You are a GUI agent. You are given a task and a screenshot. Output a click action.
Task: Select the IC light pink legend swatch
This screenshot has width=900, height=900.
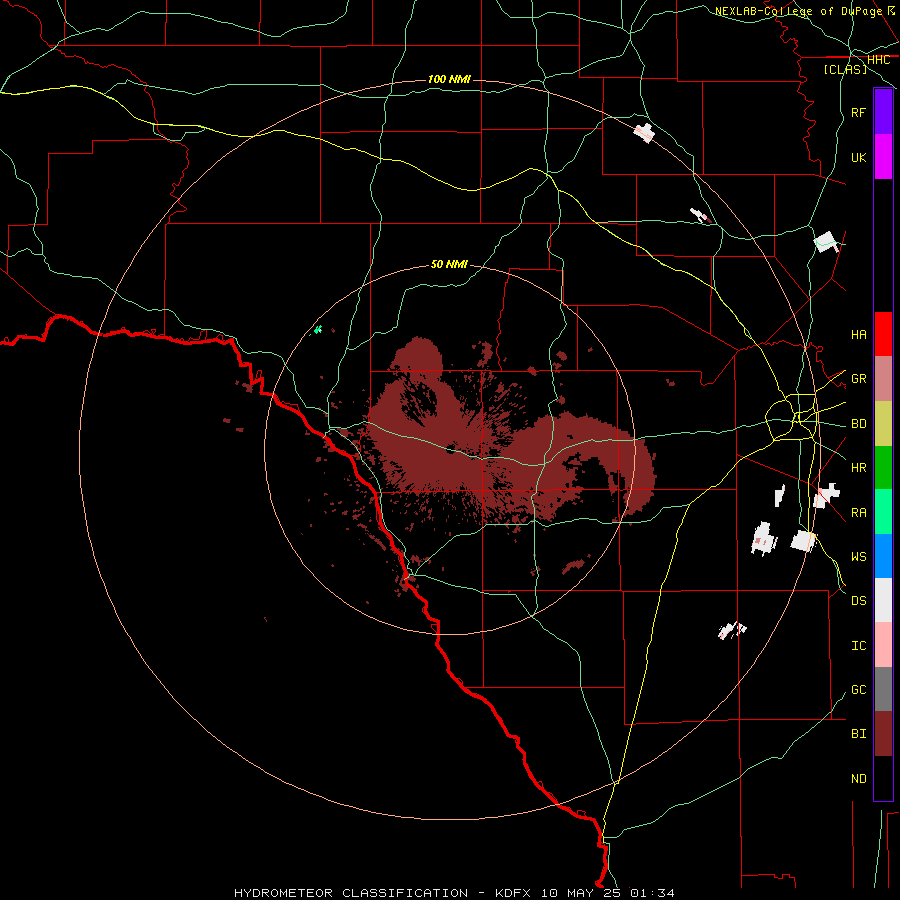[x=883, y=645]
